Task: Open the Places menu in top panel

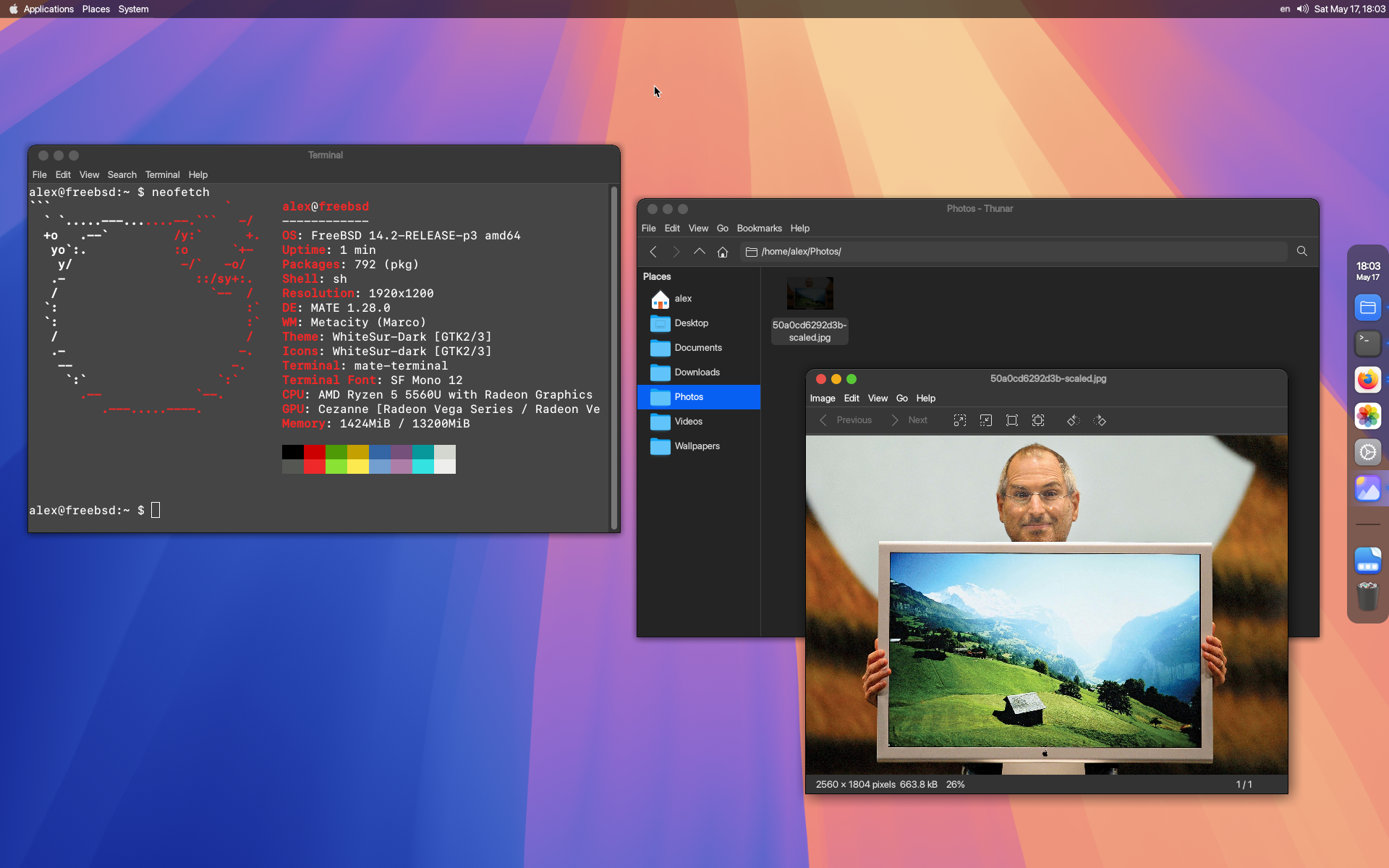Action: pyautogui.click(x=96, y=9)
